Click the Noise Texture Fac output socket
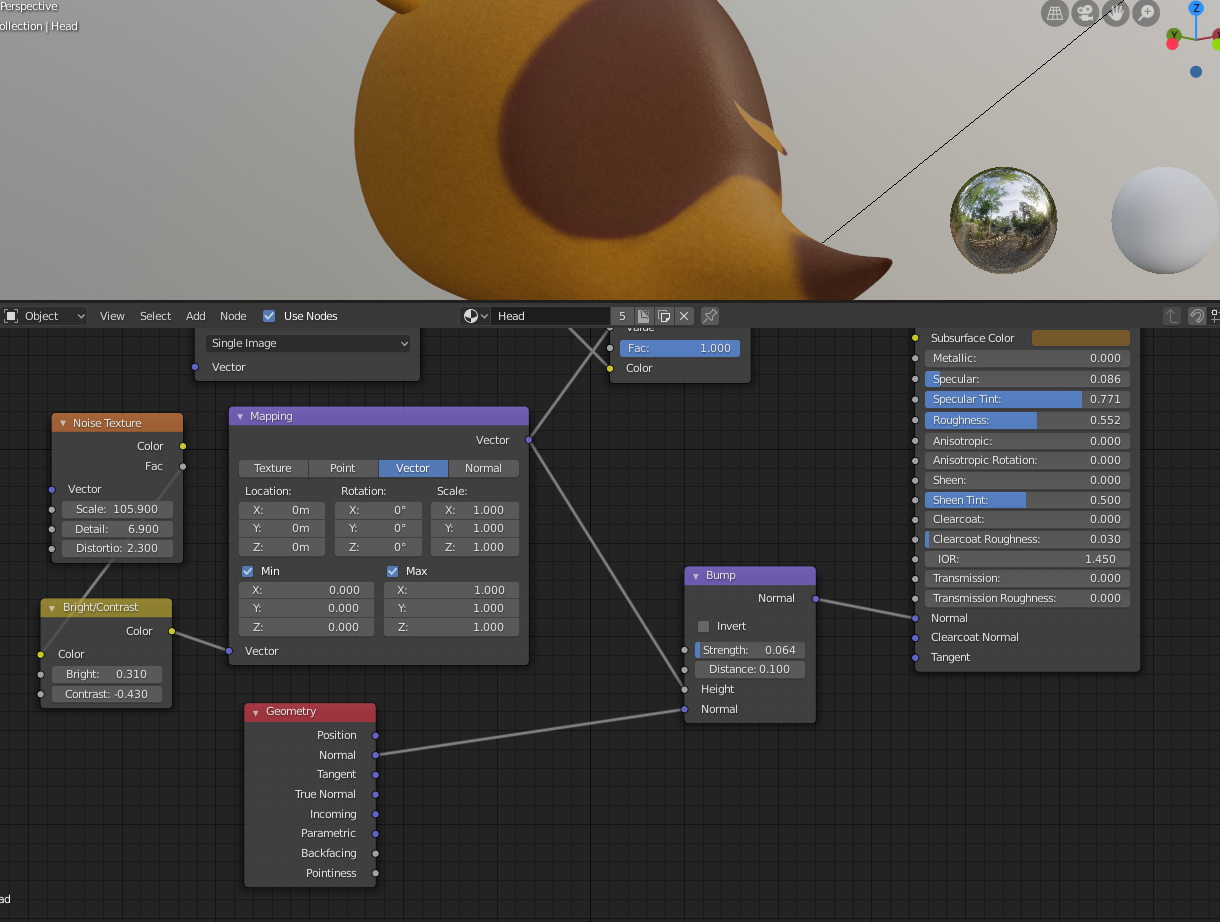Viewport: 1220px width, 922px height. coord(183,466)
